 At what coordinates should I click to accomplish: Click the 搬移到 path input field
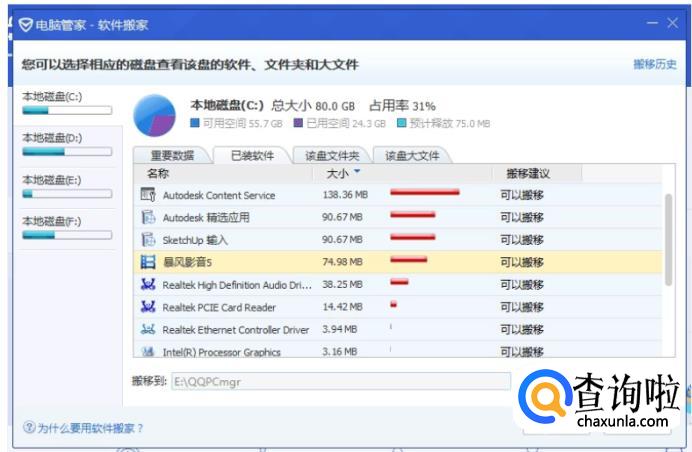point(341,381)
